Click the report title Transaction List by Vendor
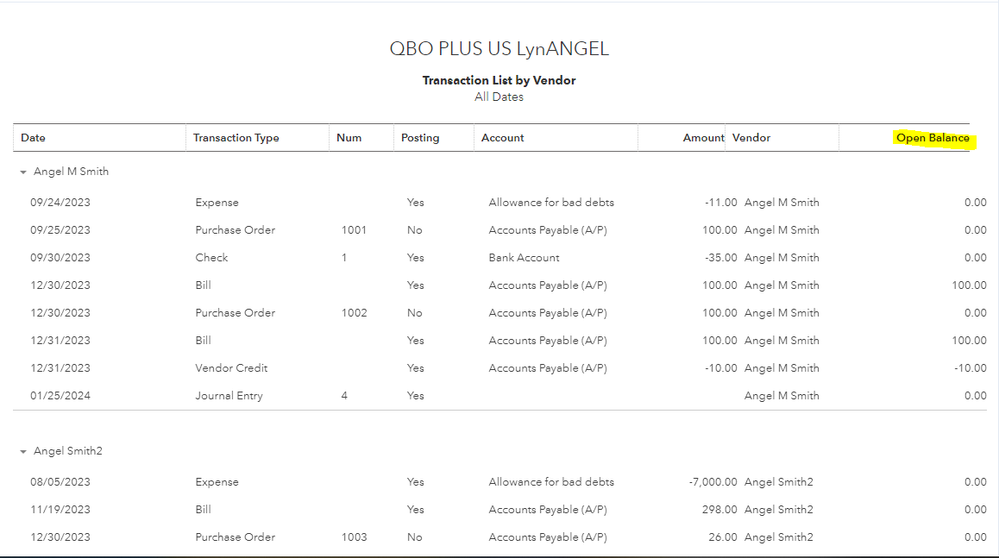 click(x=499, y=80)
